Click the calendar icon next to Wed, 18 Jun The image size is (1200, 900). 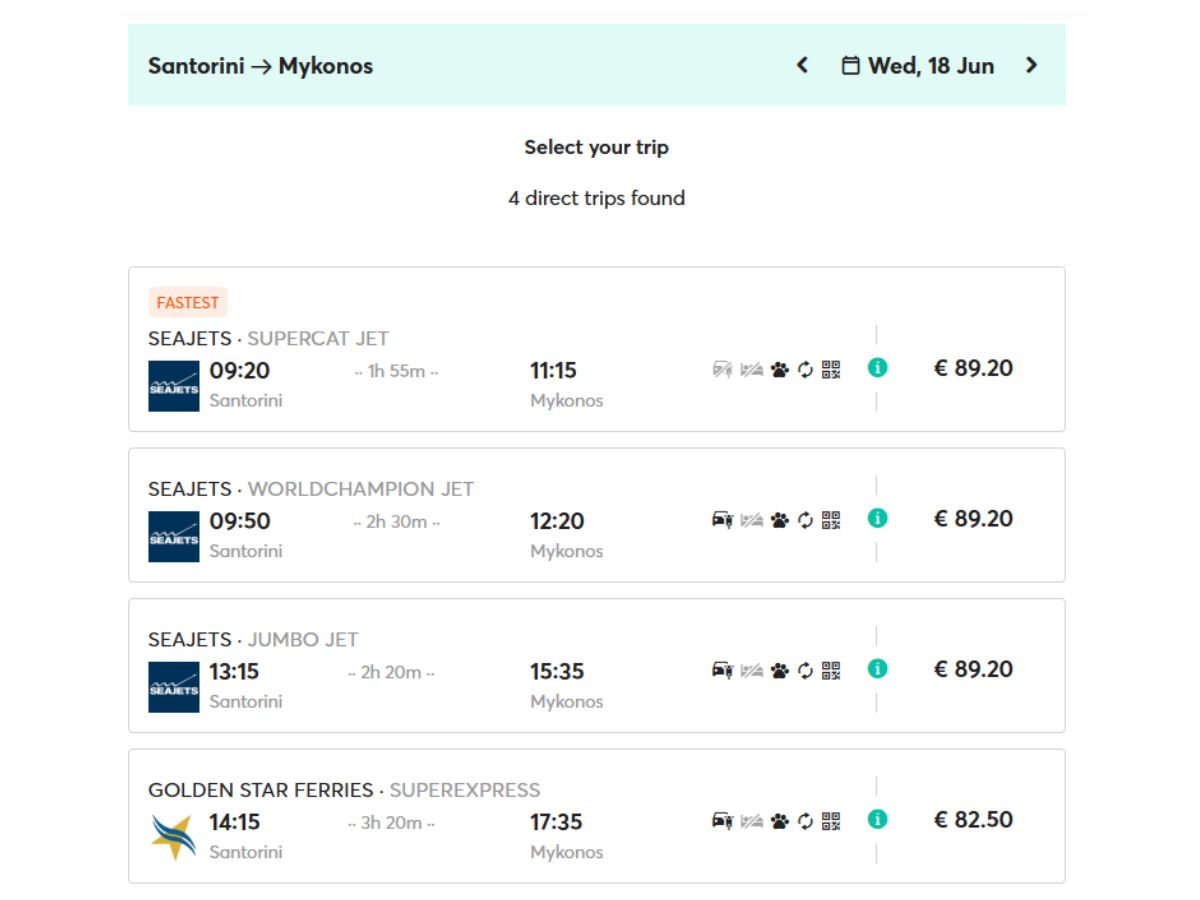[x=851, y=65]
